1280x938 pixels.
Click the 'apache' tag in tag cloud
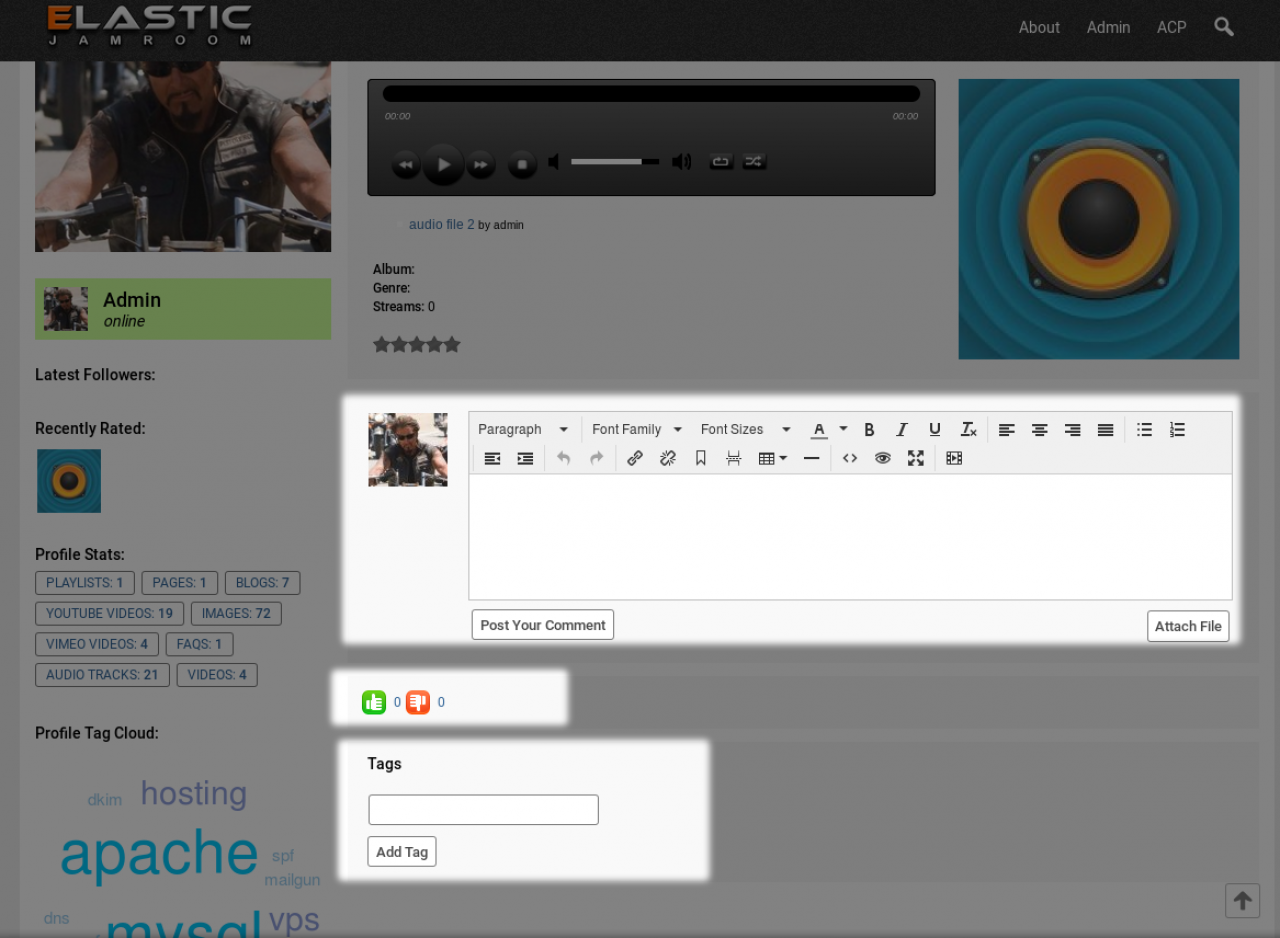click(159, 855)
